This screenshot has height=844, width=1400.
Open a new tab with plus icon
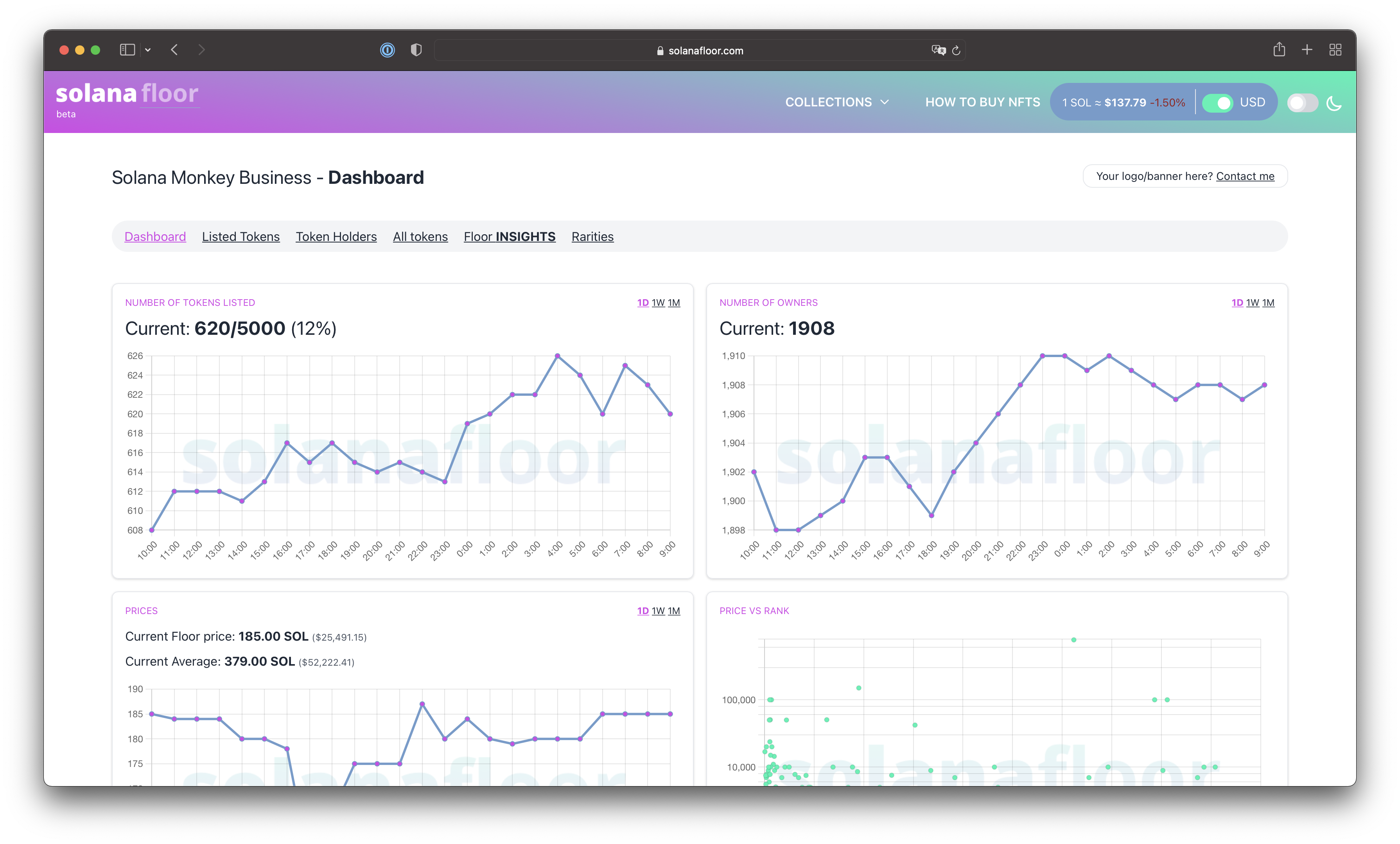point(1307,49)
